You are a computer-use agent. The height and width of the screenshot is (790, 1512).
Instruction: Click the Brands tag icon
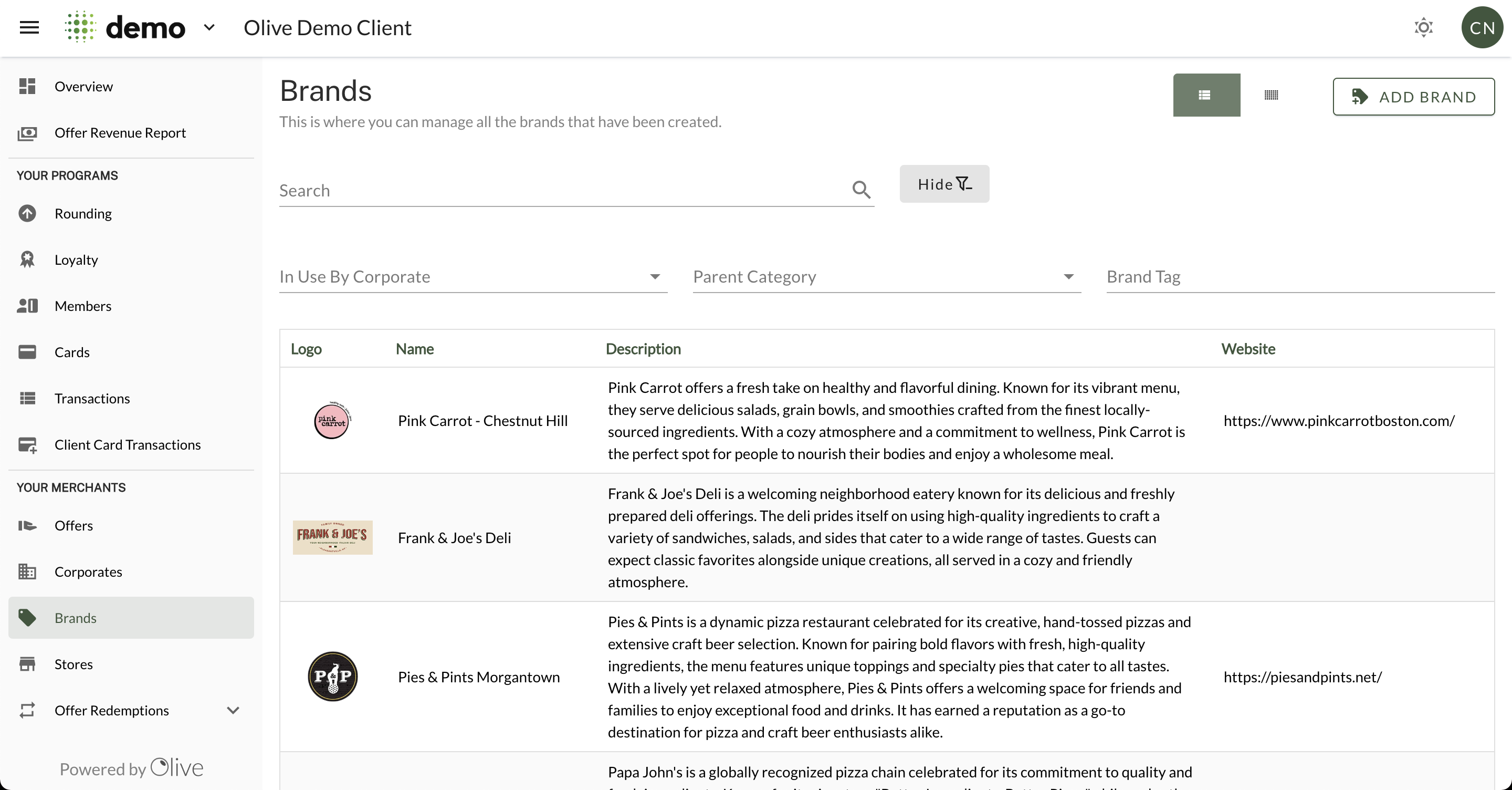27,618
